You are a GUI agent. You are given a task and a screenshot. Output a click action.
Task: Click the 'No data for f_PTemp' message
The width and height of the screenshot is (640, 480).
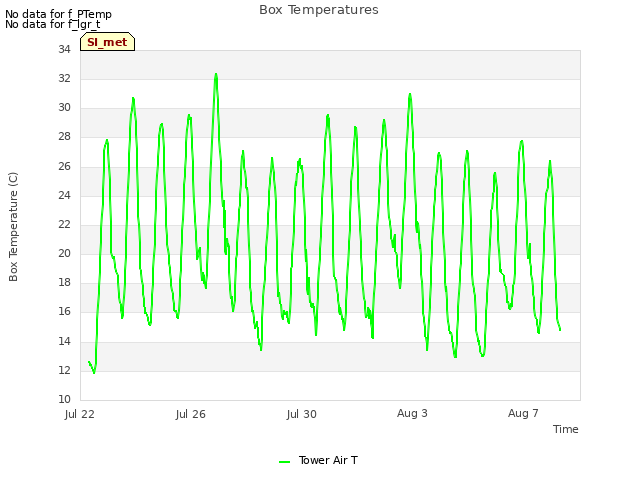click(58, 14)
